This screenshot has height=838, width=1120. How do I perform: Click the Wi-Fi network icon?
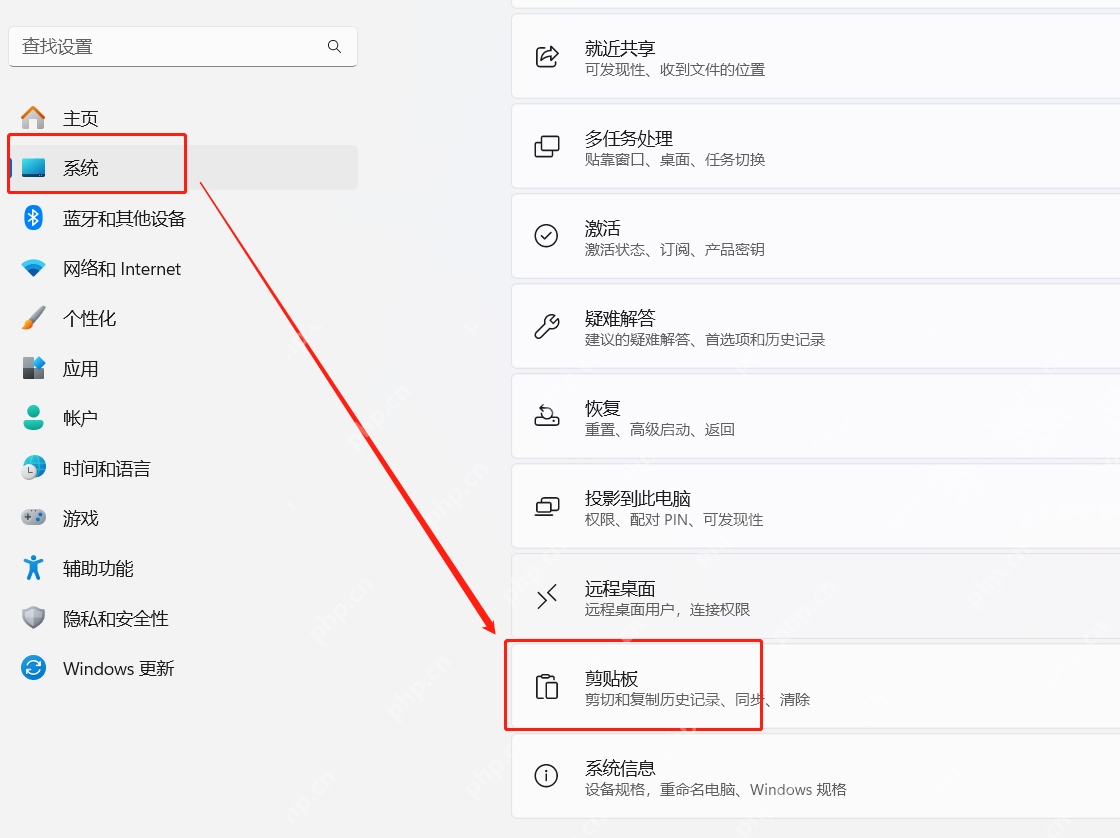pyautogui.click(x=33, y=269)
